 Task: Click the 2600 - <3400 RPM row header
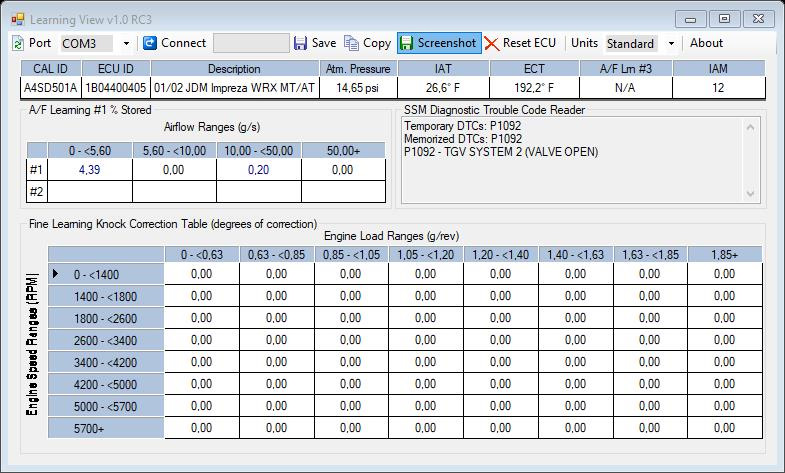tap(106, 340)
